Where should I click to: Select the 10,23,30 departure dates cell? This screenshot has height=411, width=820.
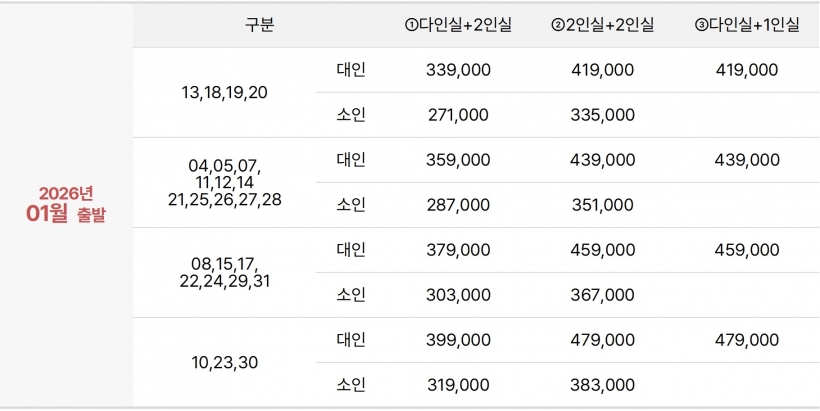[x=225, y=362]
